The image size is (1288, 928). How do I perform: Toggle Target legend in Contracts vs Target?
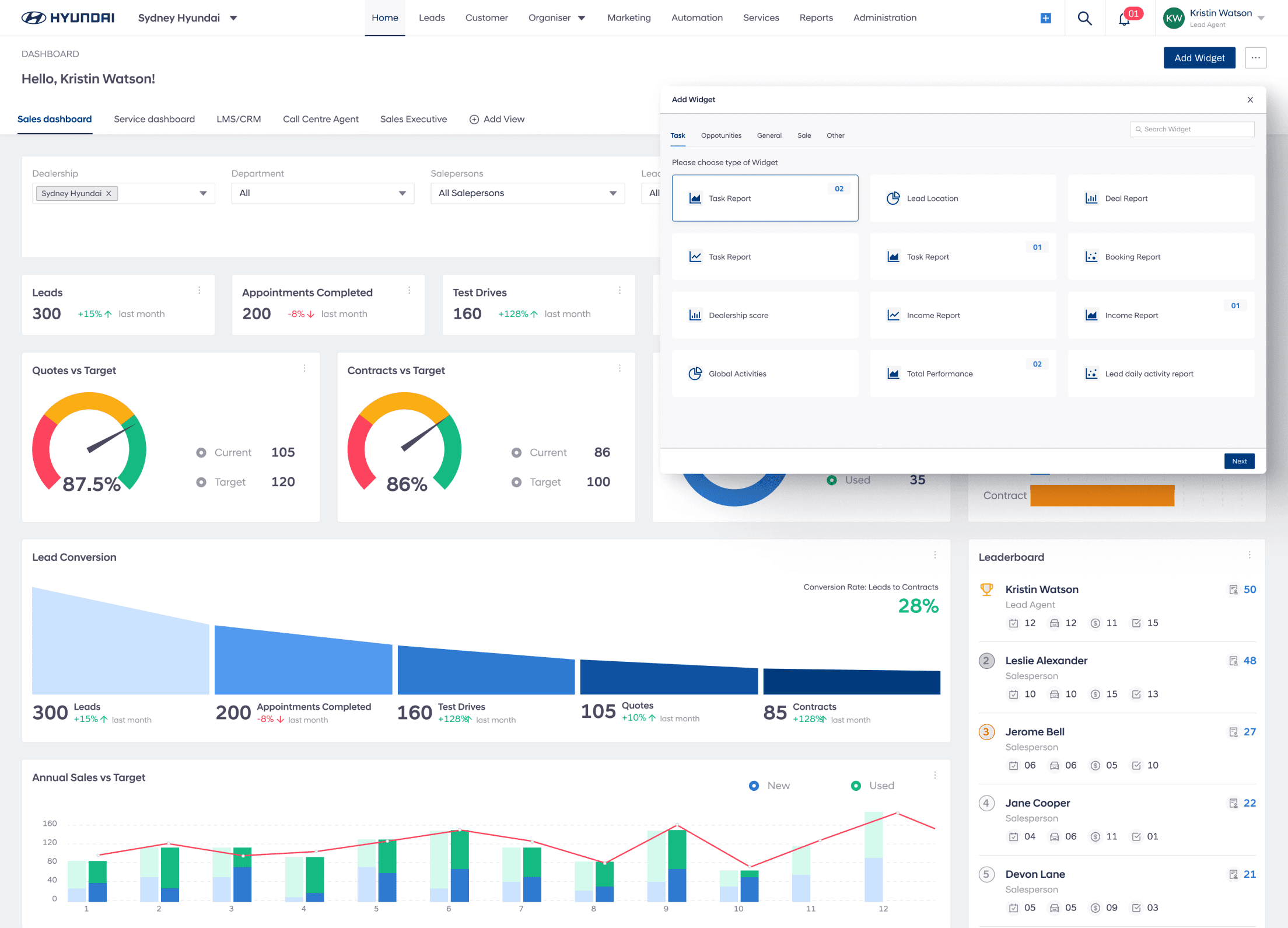tap(536, 482)
